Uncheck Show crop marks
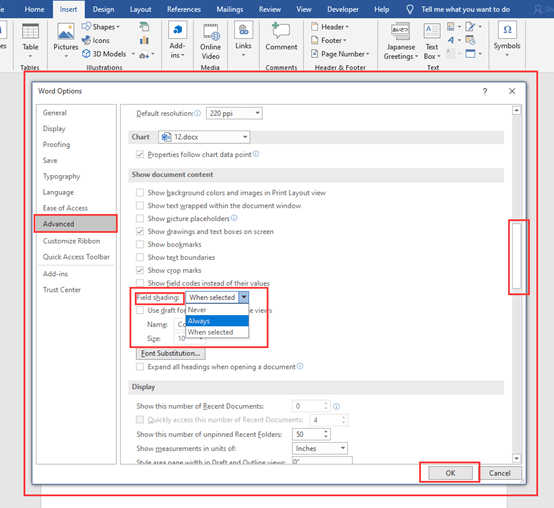This screenshot has height=508, width=554. tap(140, 270)
